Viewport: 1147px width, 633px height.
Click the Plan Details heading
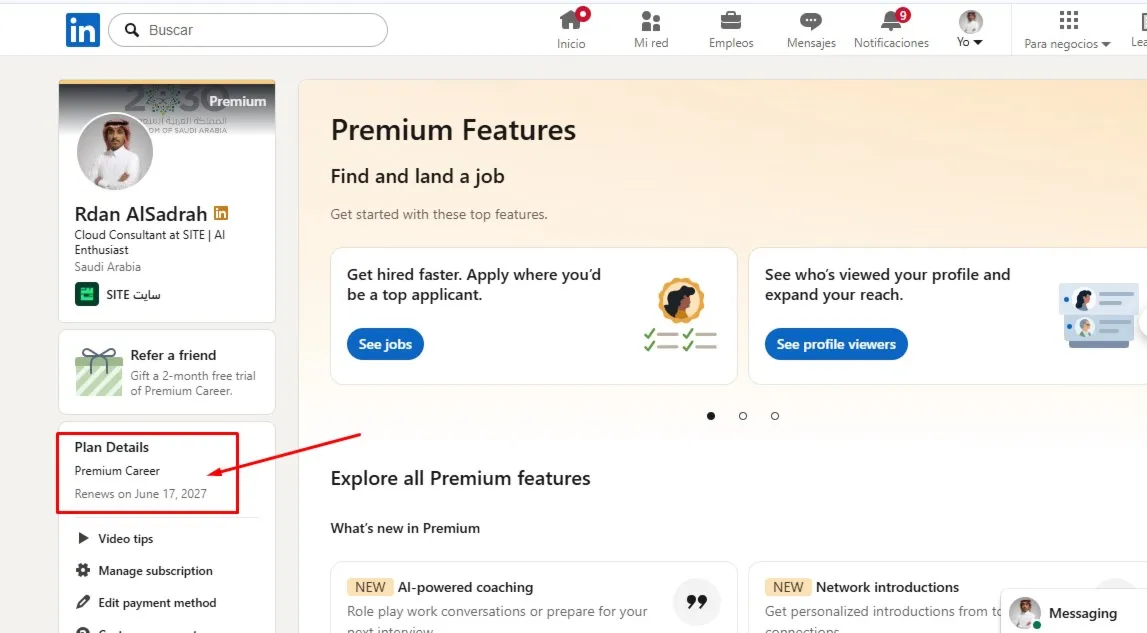112,447
